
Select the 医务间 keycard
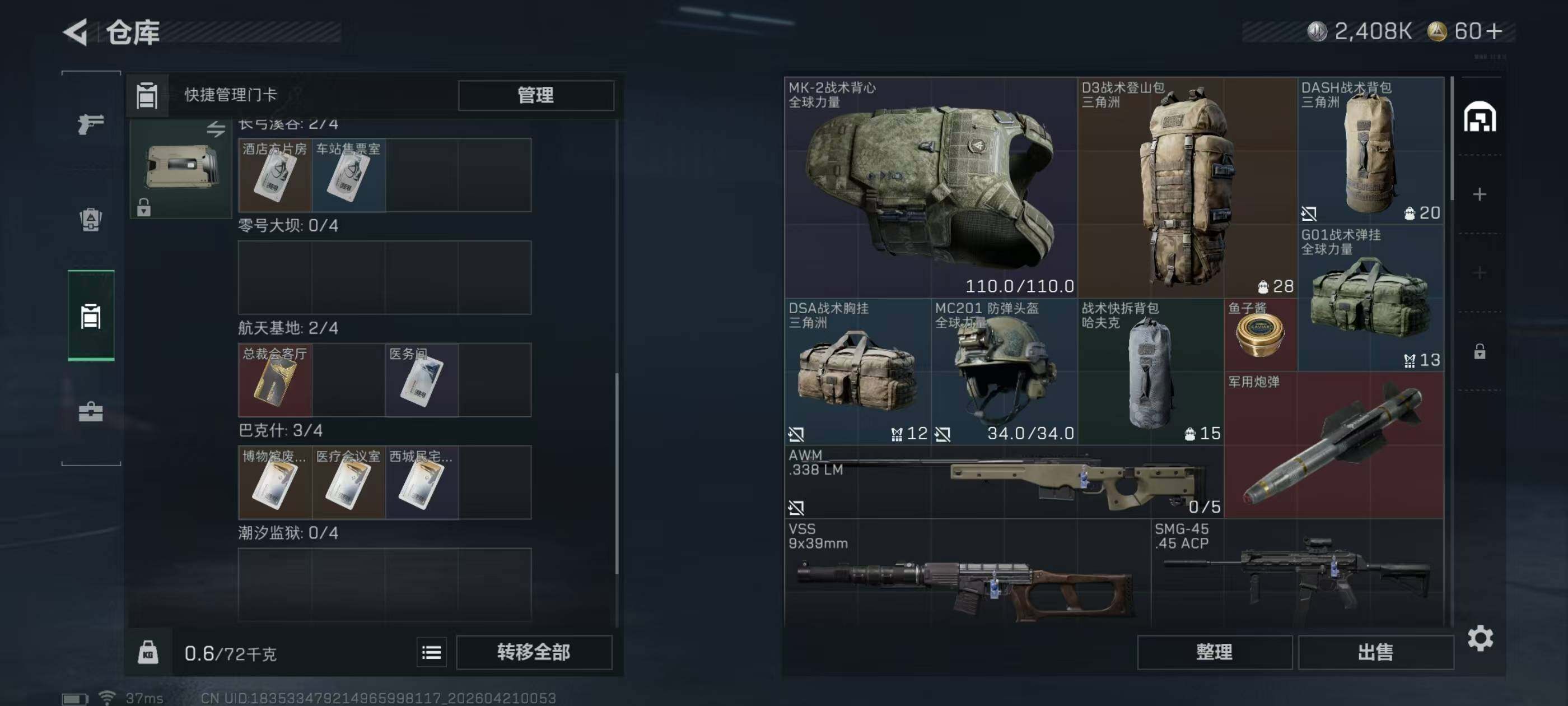pyautogui.click(x=422, y=379)
